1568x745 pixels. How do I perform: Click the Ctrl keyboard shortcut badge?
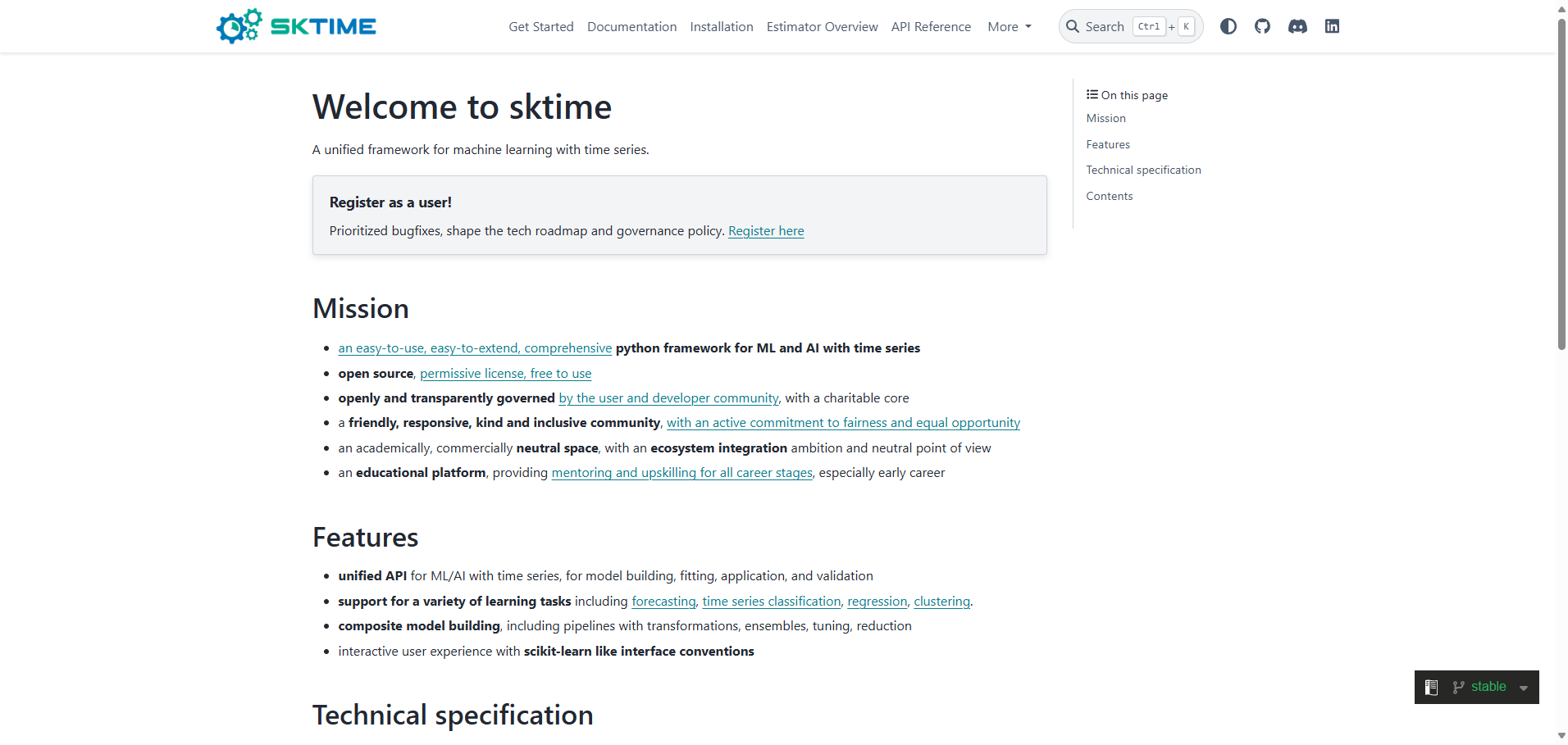1149,26
